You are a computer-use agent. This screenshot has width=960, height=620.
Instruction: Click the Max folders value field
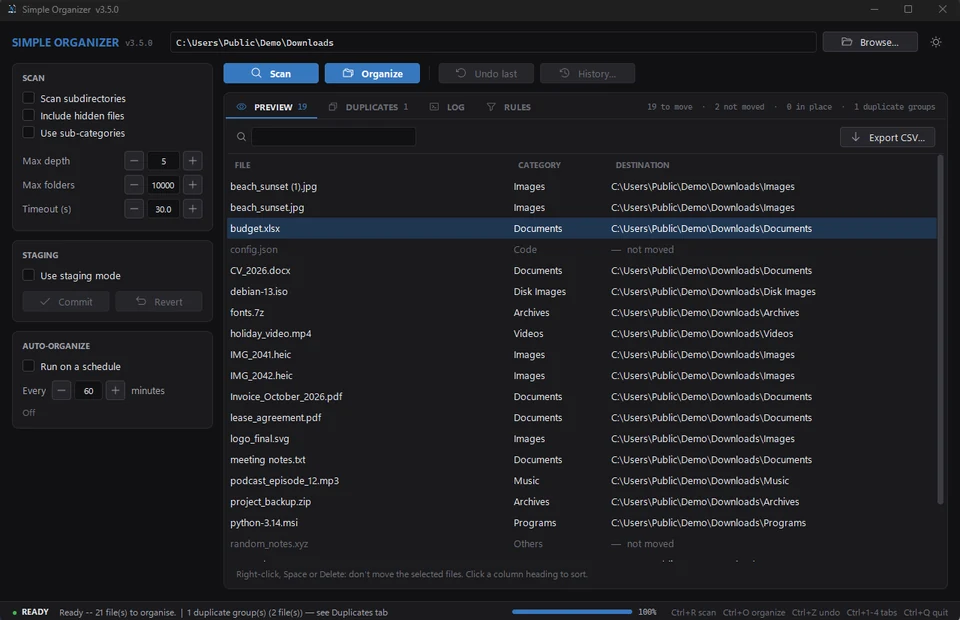pos(163,185)
